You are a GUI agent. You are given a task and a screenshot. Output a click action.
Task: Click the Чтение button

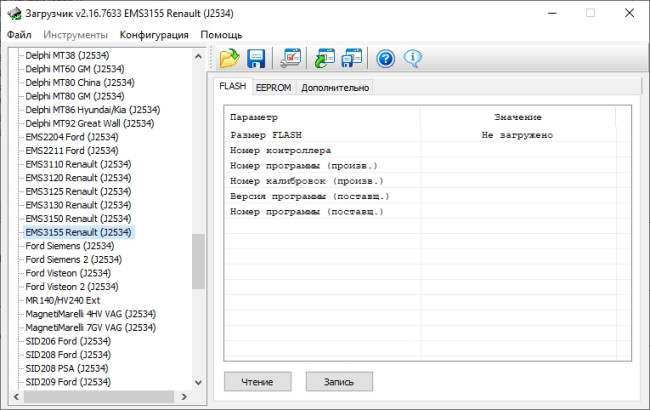[257, 381]
